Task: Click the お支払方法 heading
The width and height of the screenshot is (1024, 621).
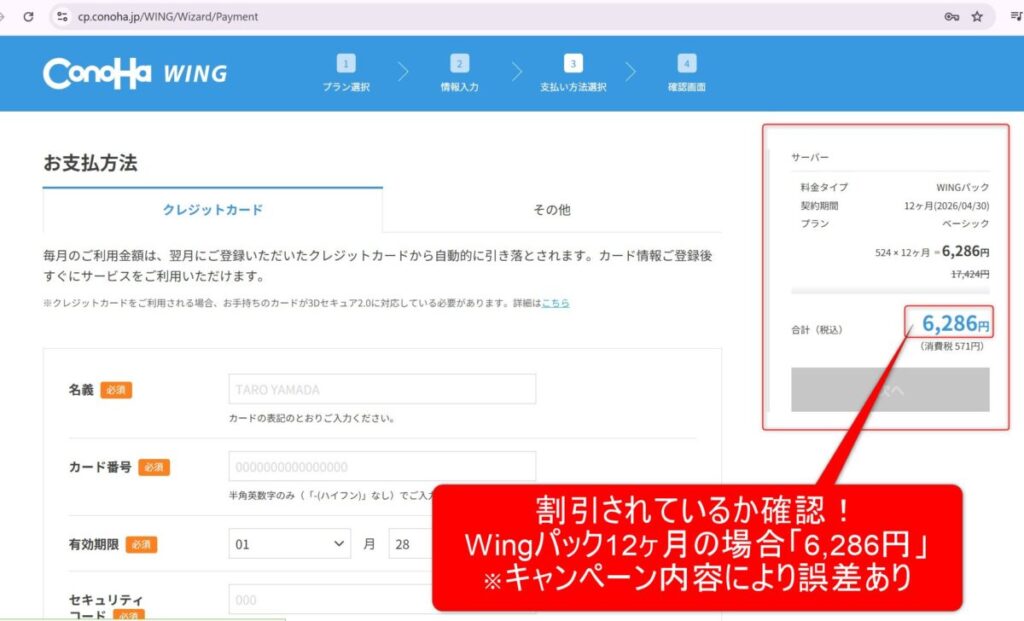Action: click(x=90, y=163)
